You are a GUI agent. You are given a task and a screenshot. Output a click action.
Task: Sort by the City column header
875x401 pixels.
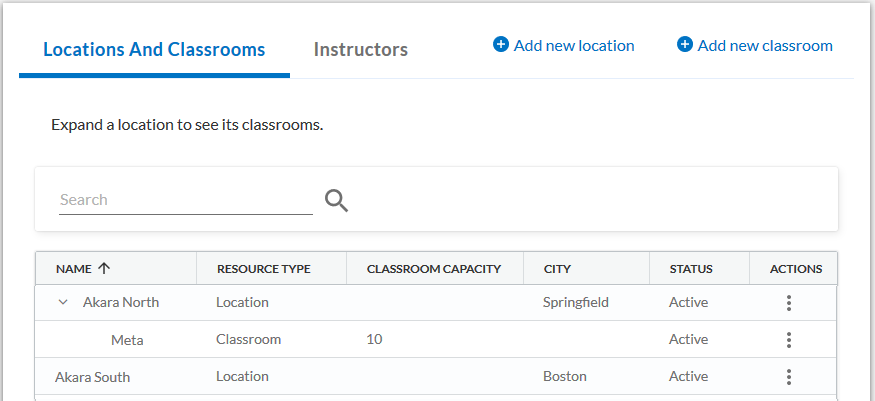tap(557, 269)
